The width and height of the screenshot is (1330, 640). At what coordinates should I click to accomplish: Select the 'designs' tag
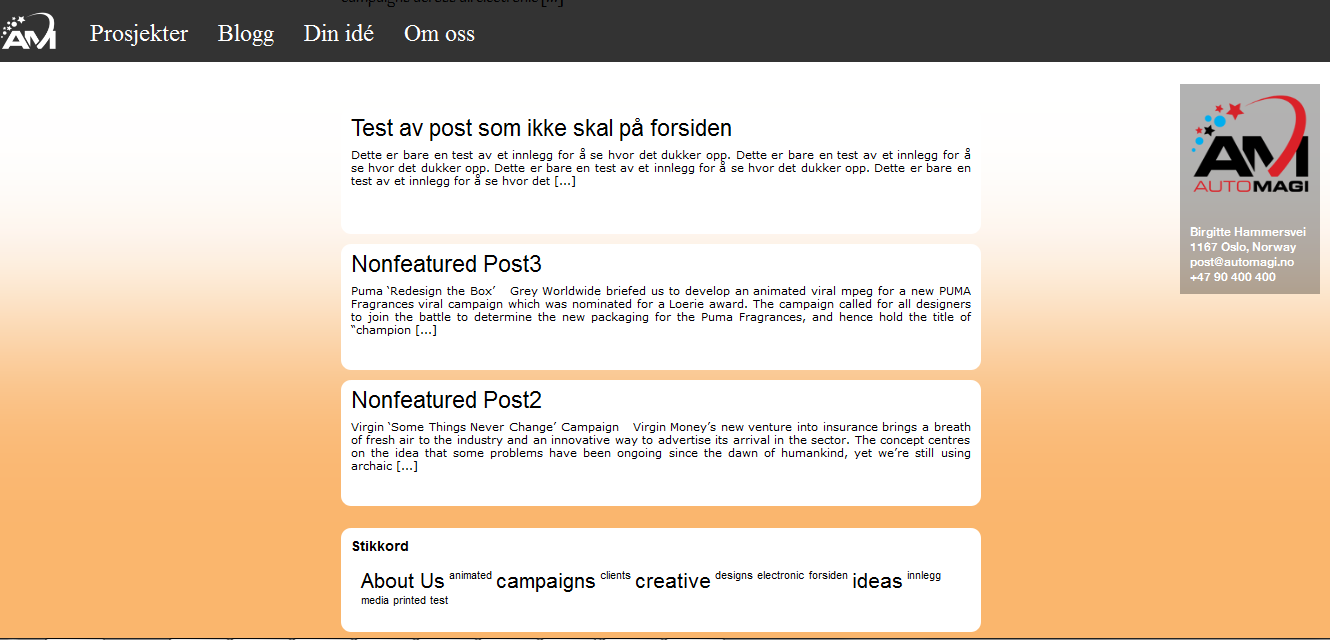click(x=734, y=575)
